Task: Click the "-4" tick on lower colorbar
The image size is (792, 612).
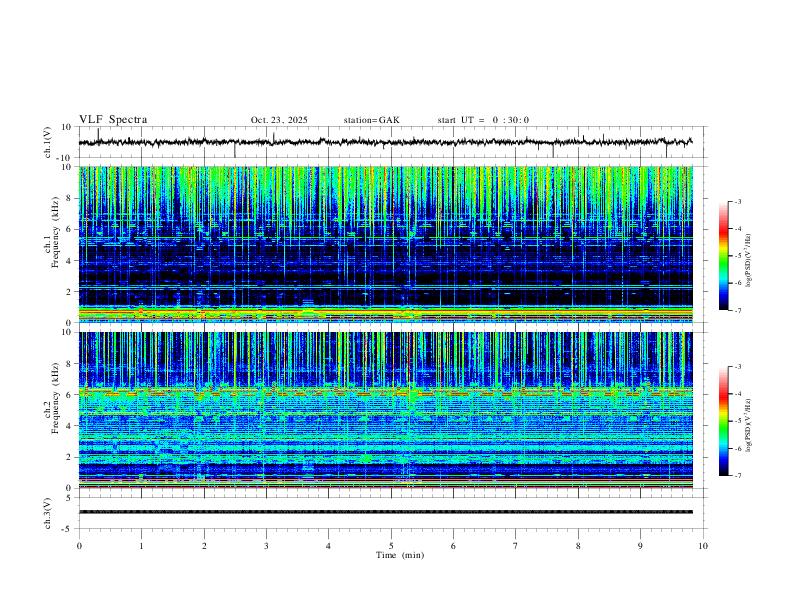Action: click(x=737, y=394)
